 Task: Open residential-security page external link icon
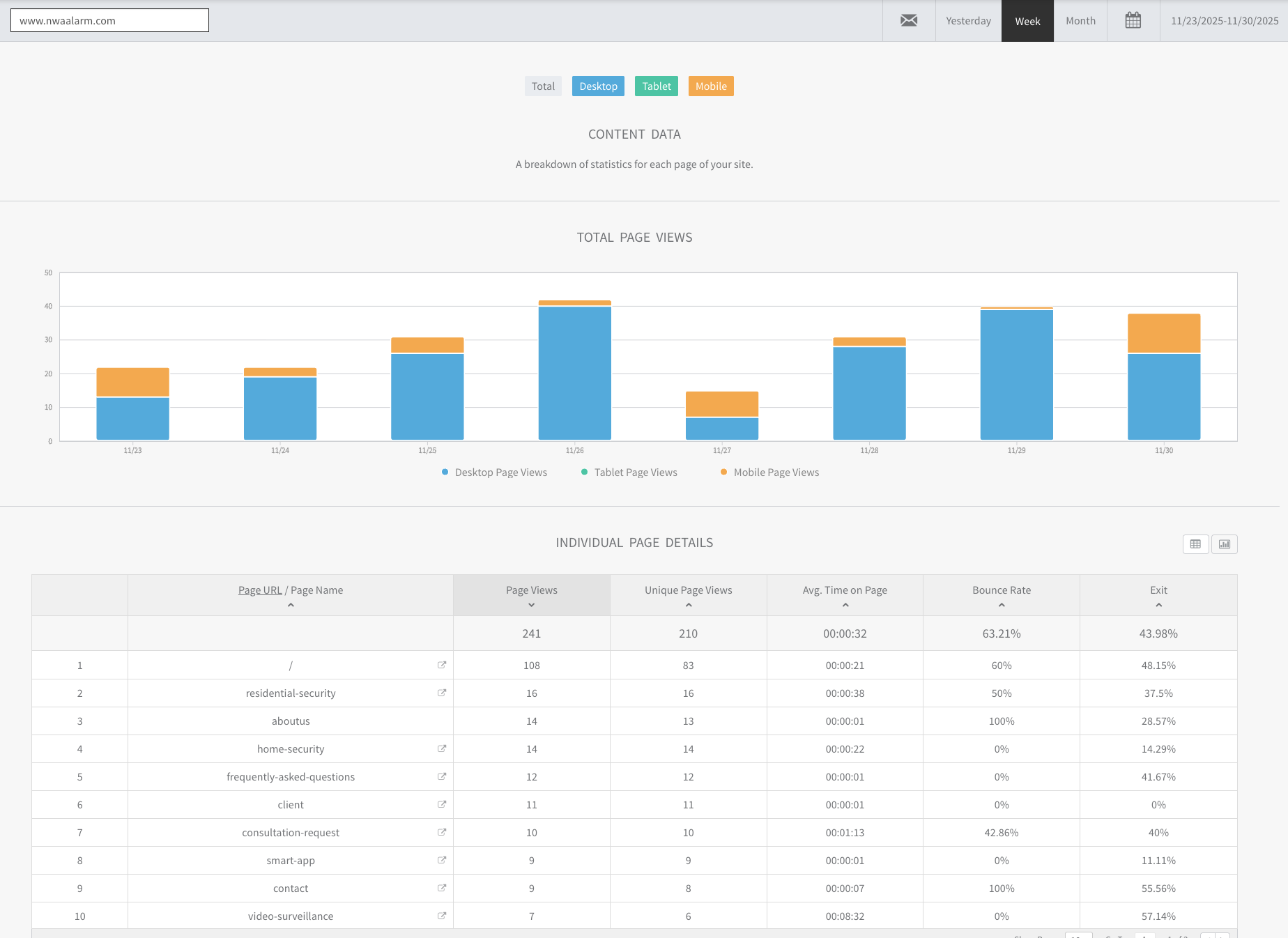click(x=441, y=693)
